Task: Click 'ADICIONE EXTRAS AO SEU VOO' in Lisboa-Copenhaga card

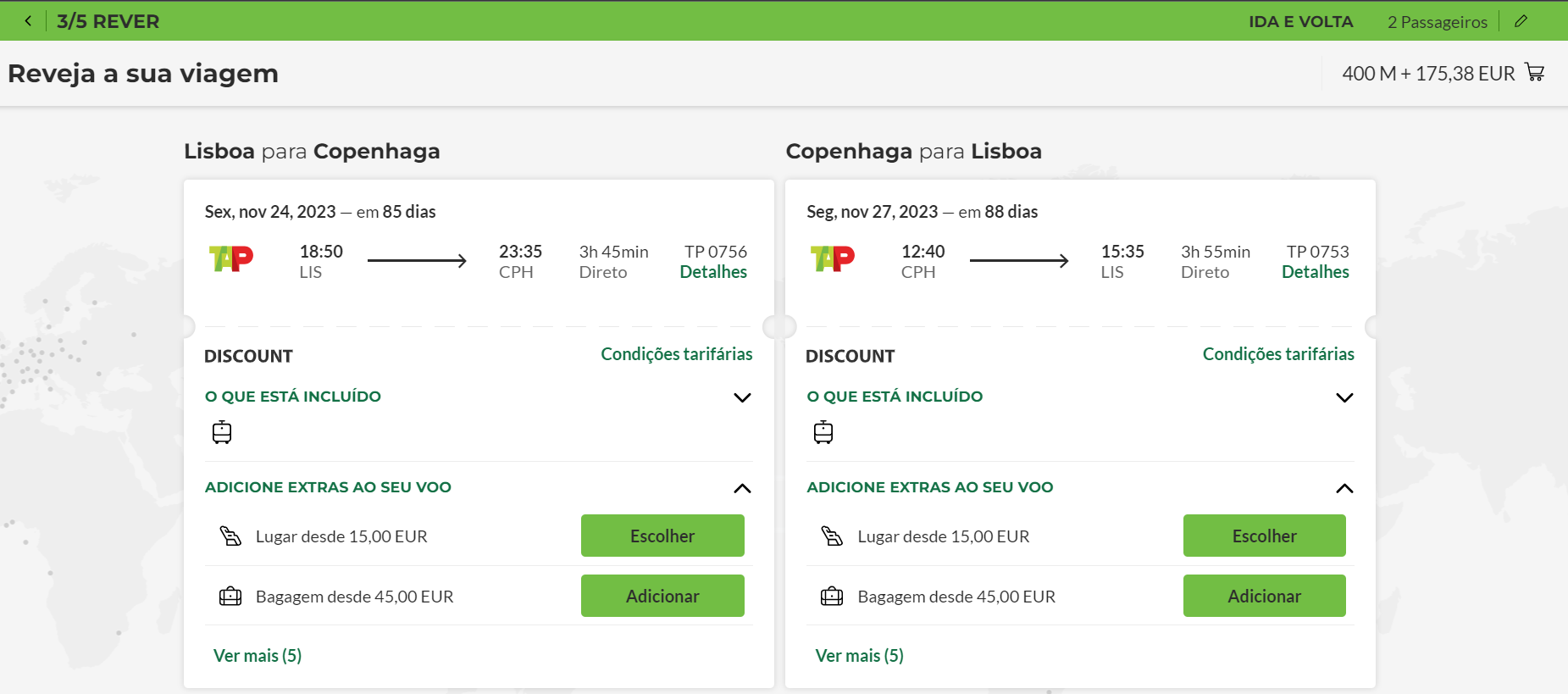Action: (x=328, y=487)
